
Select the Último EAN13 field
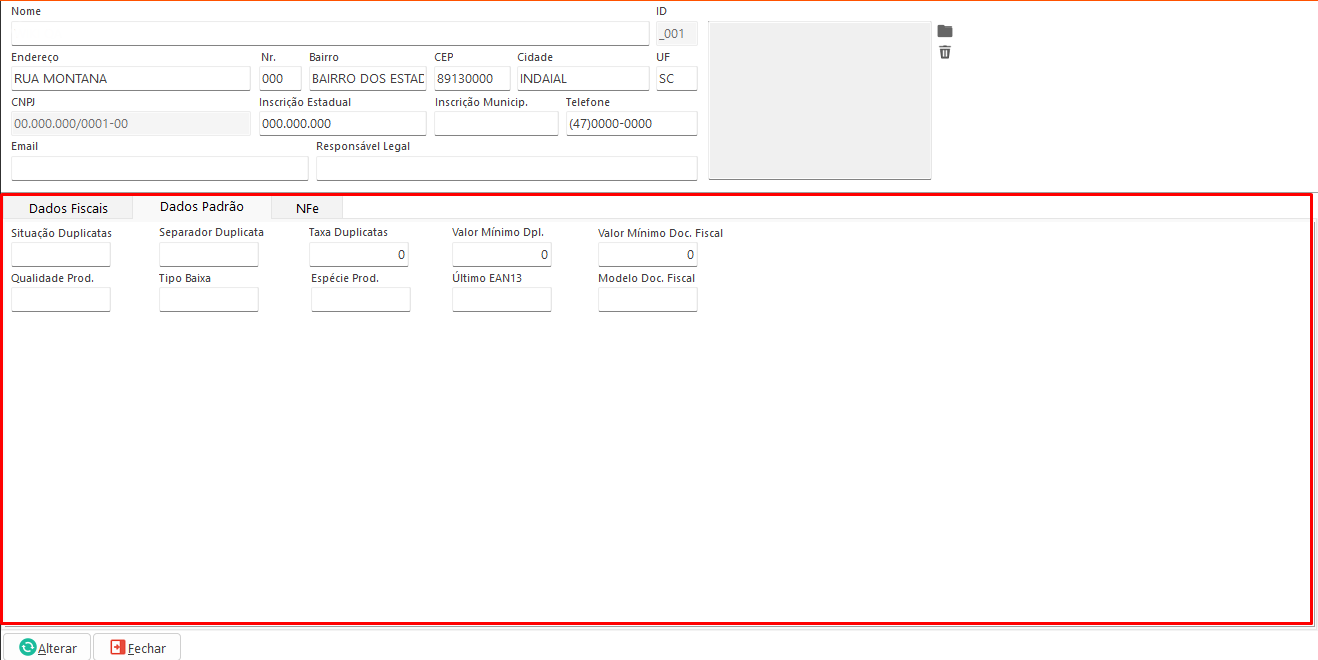(x=501, y=300)
